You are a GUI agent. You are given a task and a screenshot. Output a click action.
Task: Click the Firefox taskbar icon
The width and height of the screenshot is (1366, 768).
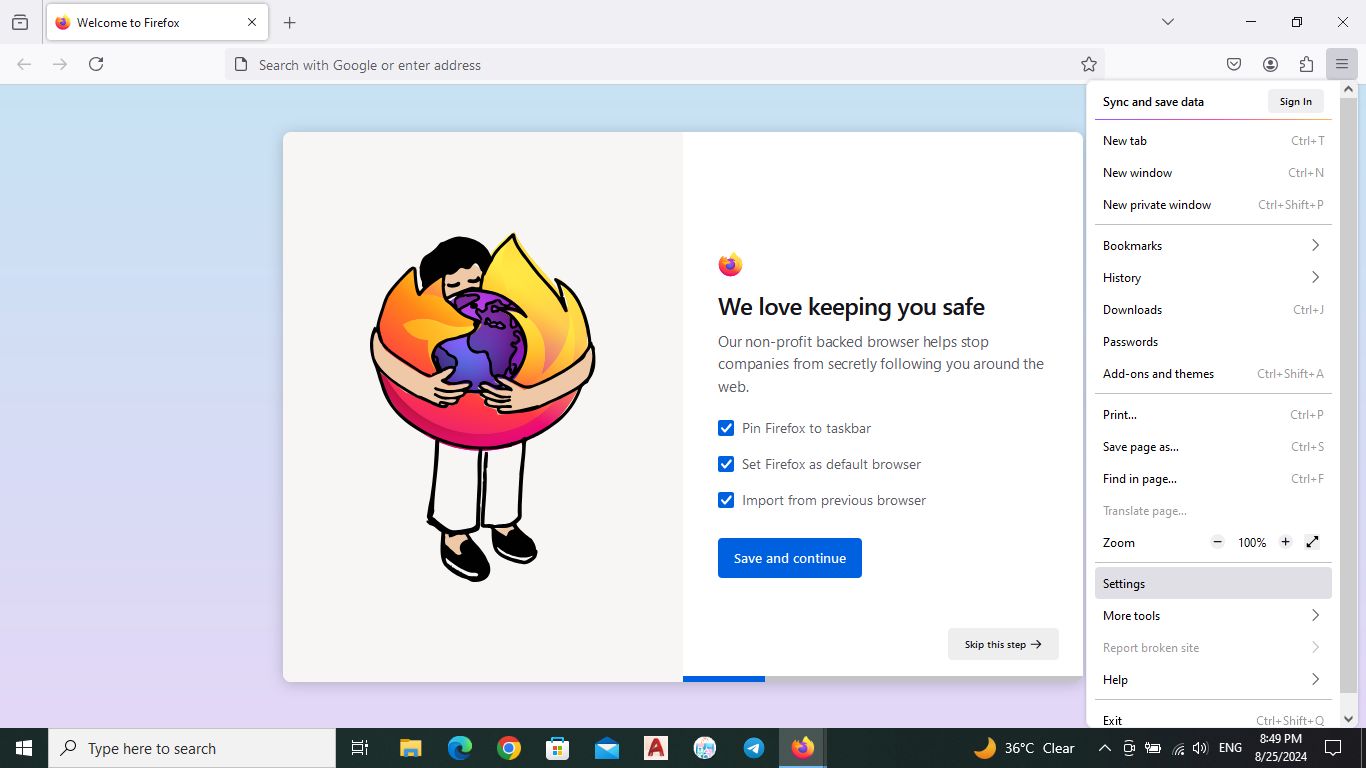[x=802, y=748]
